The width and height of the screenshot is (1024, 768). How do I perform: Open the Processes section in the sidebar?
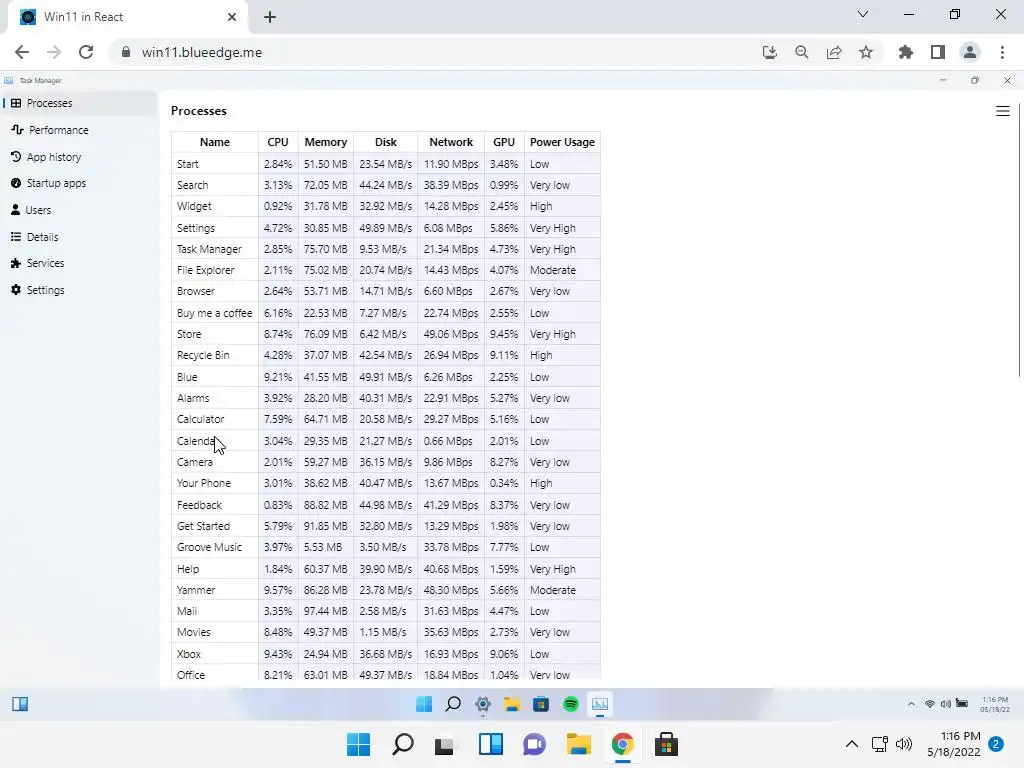click(x=78, y=103)
